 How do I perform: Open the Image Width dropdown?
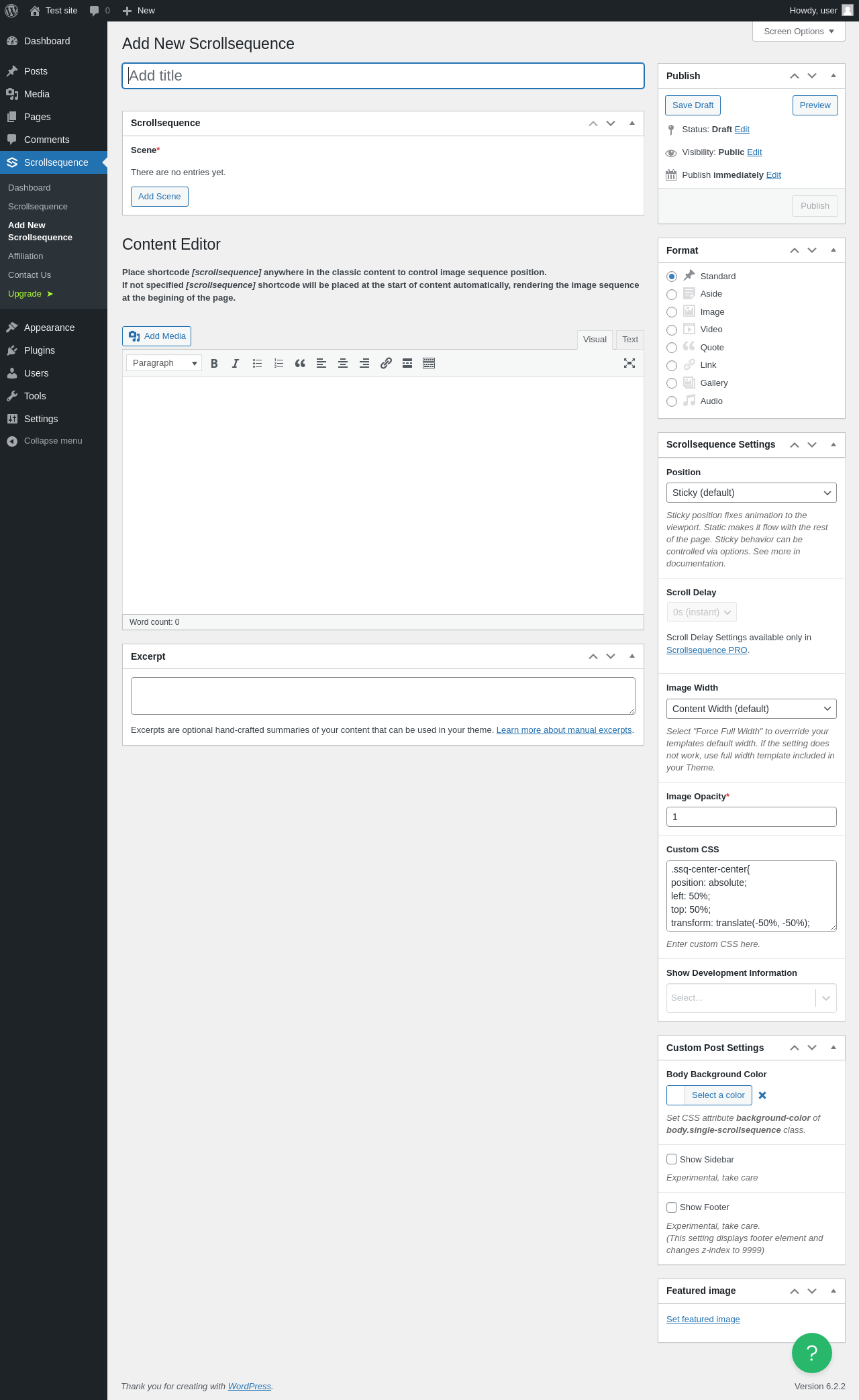point(752,709)
